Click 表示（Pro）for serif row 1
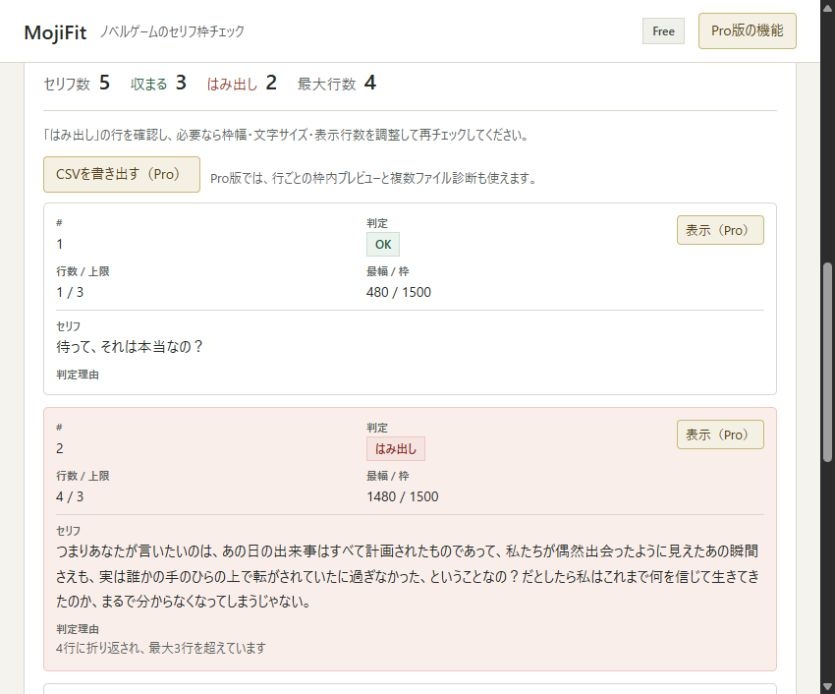Screen dimensions: 835x694 tap(720, 230)
